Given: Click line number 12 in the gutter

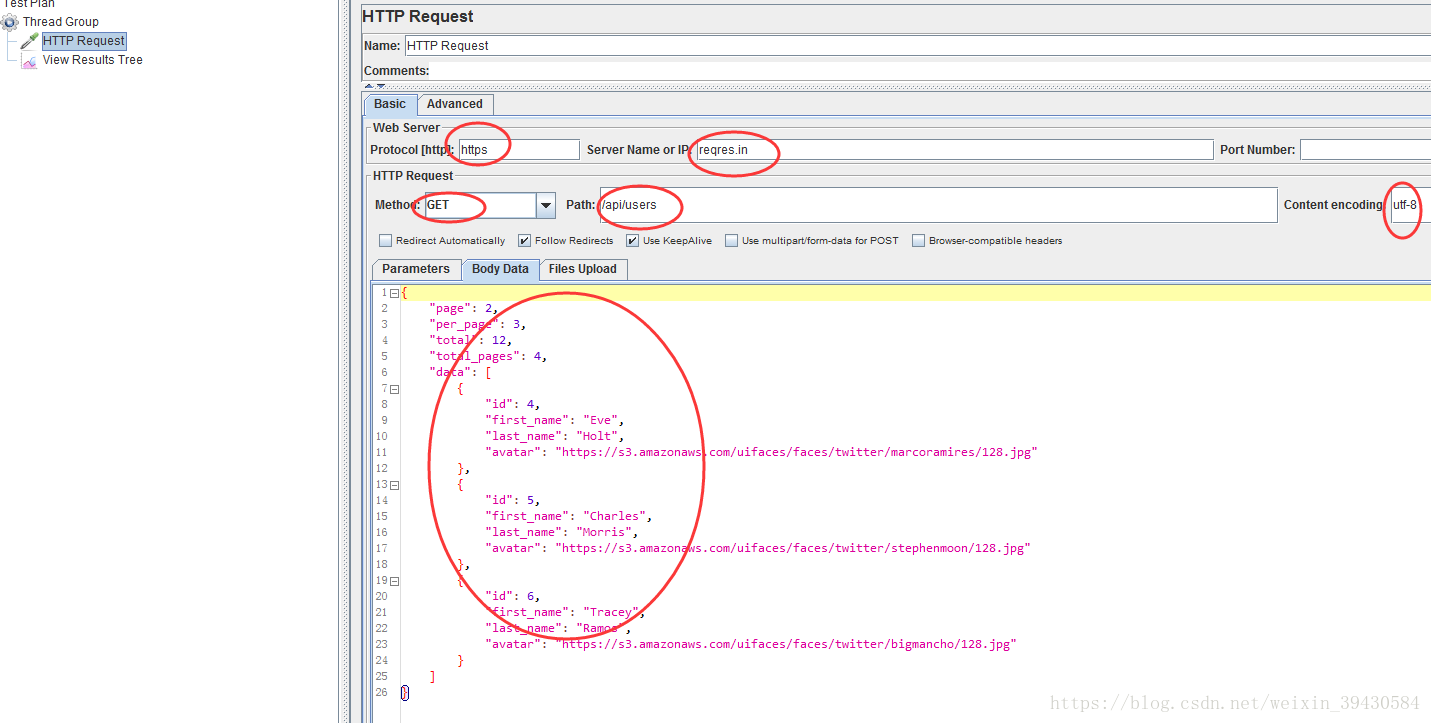Looking at the screenshot, I should 382,469.
